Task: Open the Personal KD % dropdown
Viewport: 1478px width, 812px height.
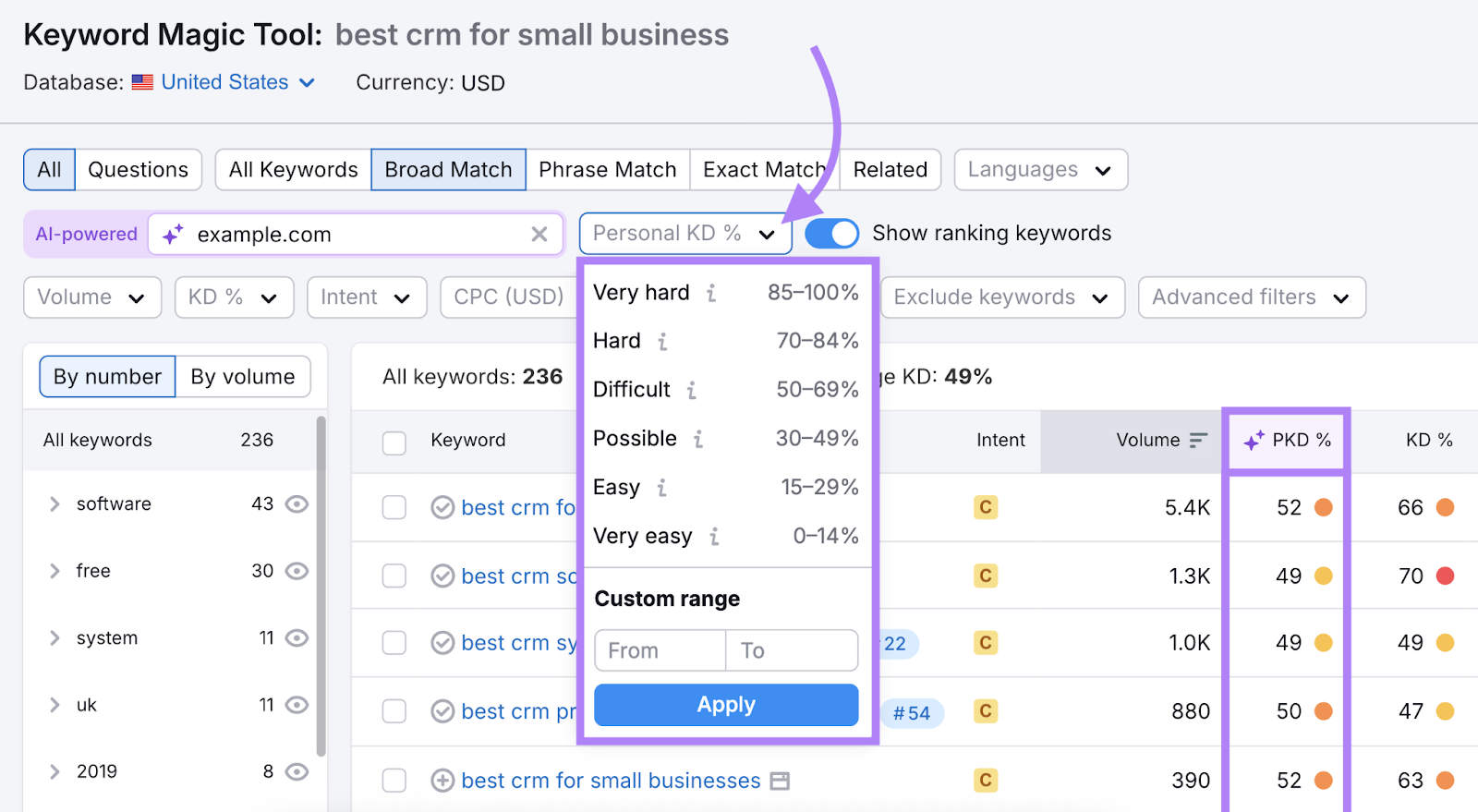Action: tap(684, 234)
